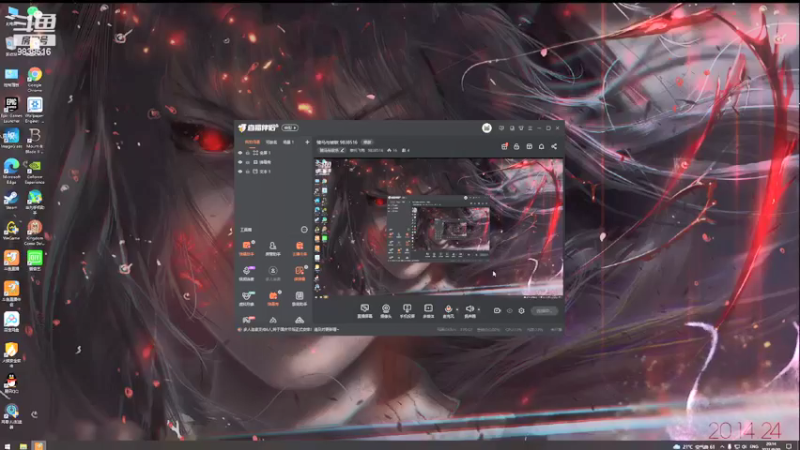Select the first orange scene tab
This screenshot has height=450, width=800.
point(252,142)
